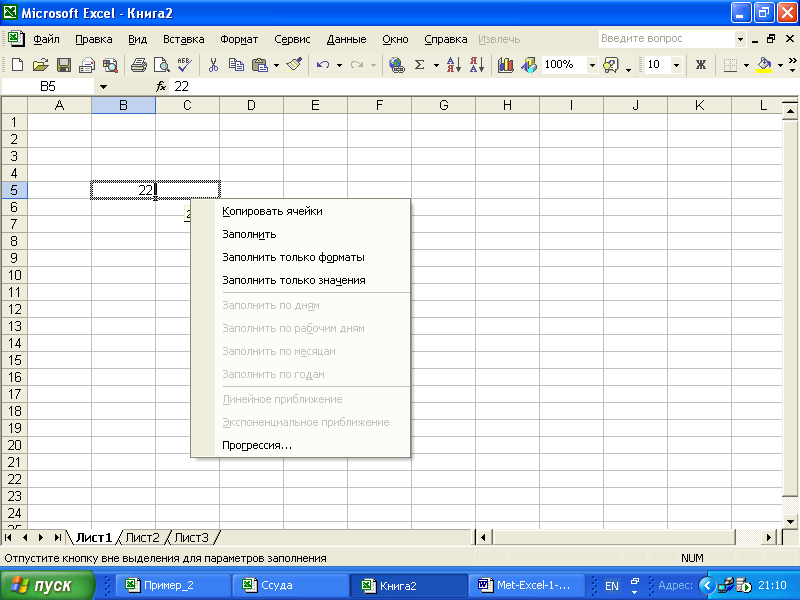The image size is (800, 600).
Task: Open the Paste options dropdown arrow
Action: pyautogui.click(x=276, y=65)
